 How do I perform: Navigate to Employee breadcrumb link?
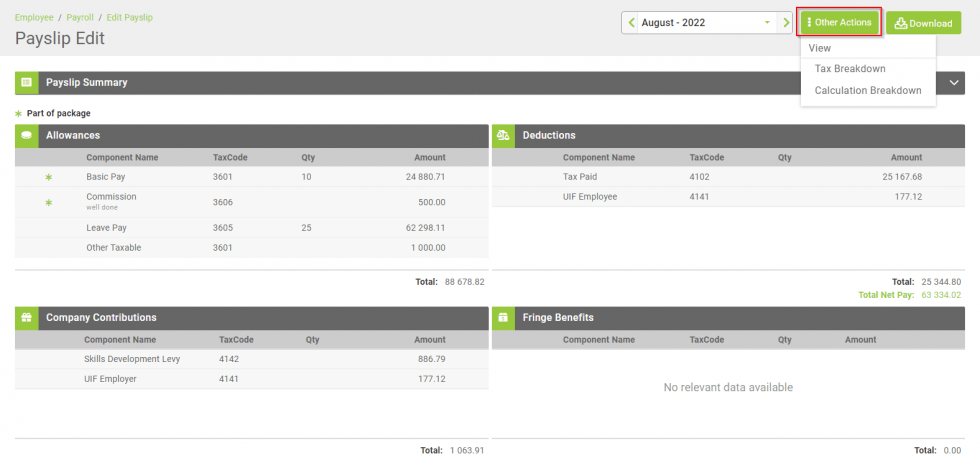click(34, 18)
